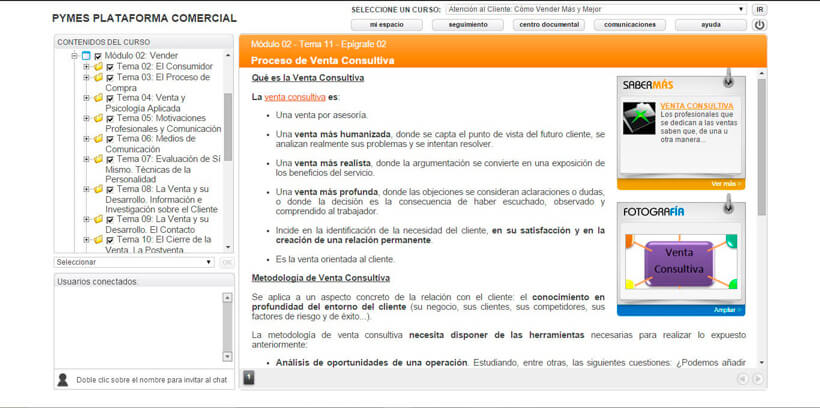
Task: Expand Tema 02: El Consumidor
Action: pos(86,66)
